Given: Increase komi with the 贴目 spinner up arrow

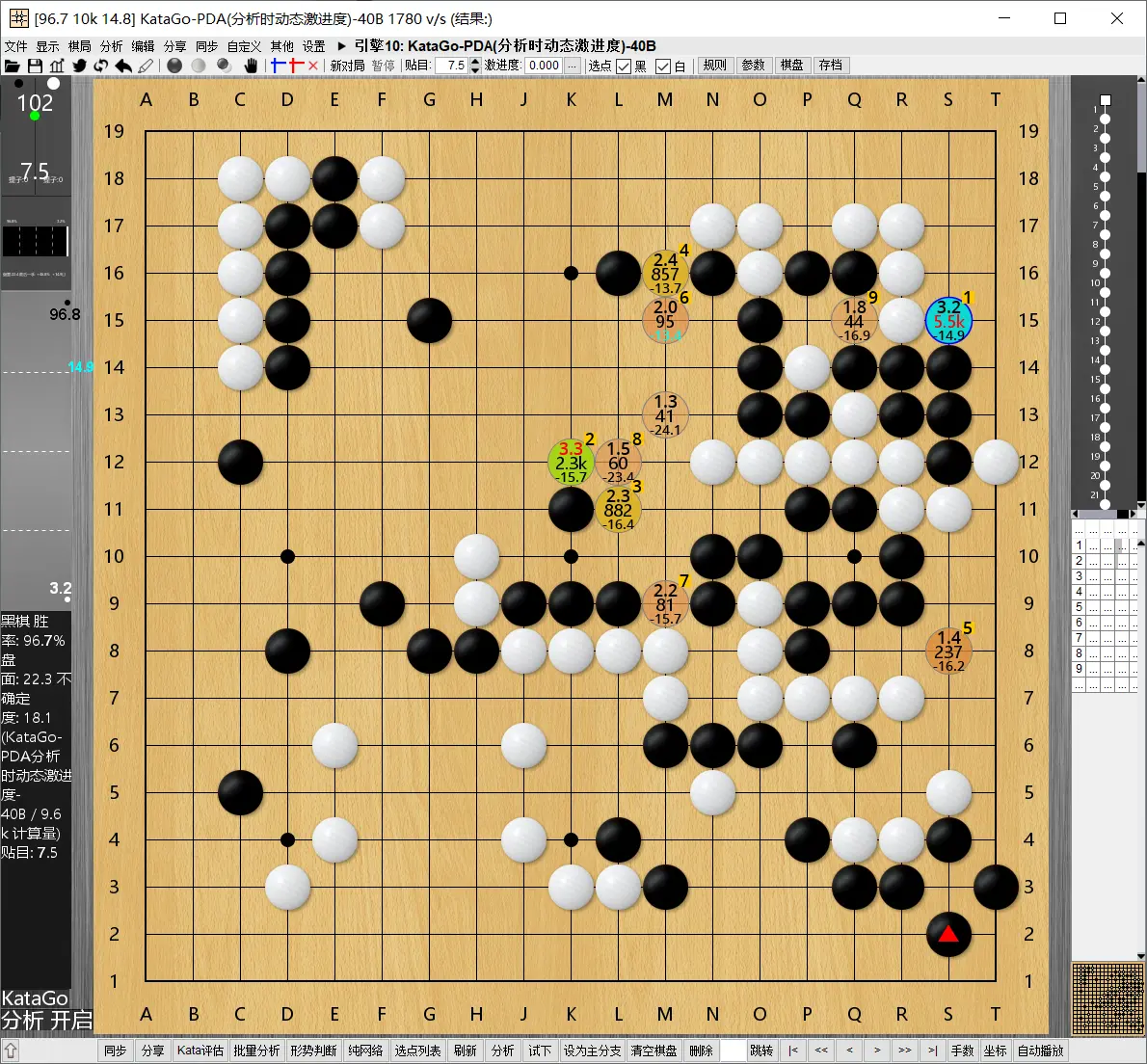Looking at the screenshot, I should (475, 62).
